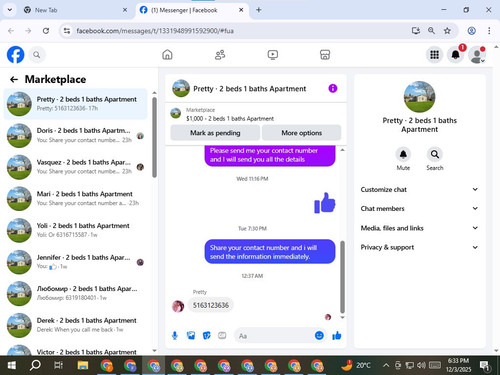Open Vasquez apartment conversation
500x375 pixels.
(x=75, y=167)
